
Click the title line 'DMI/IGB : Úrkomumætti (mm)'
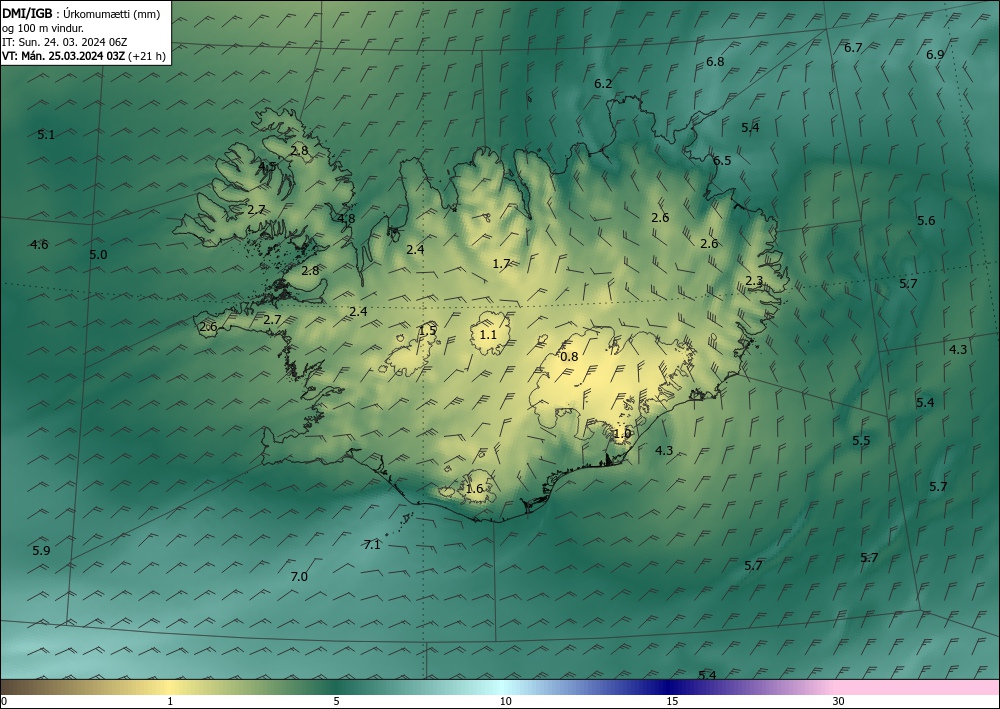pos(81,14)
